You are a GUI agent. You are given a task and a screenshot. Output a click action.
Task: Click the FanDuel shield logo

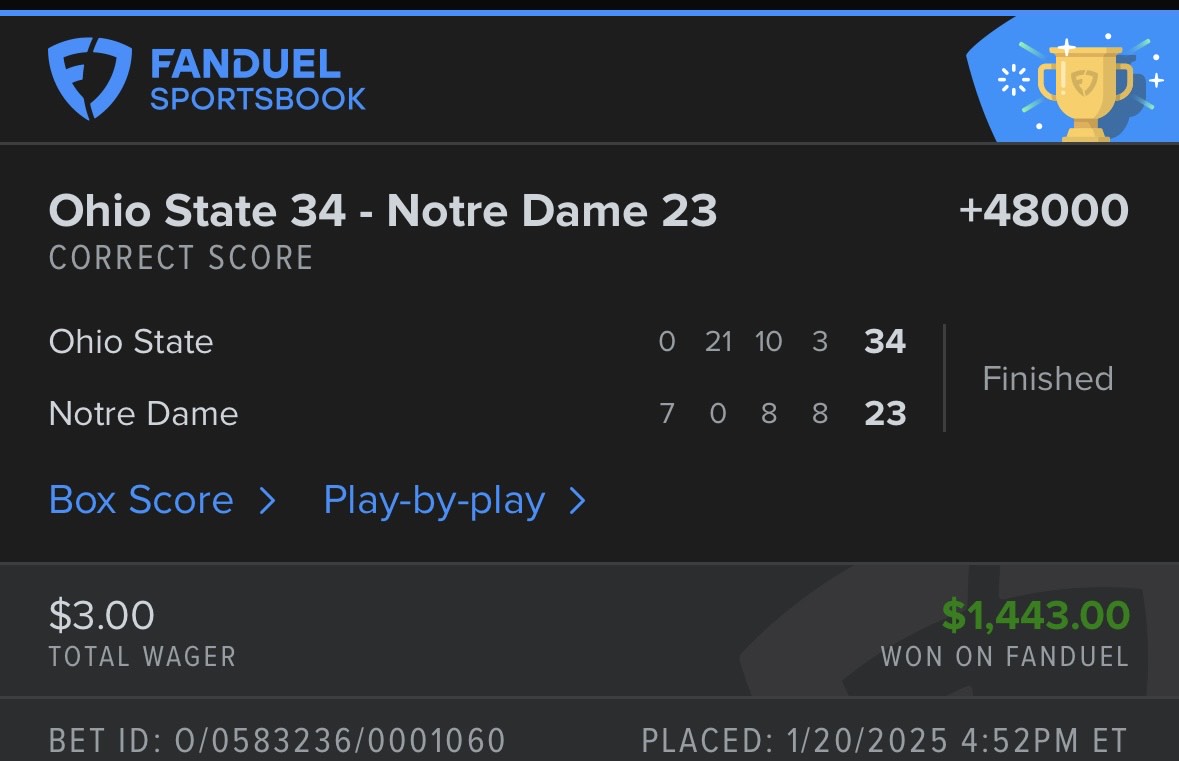click(x=89, y=79)
